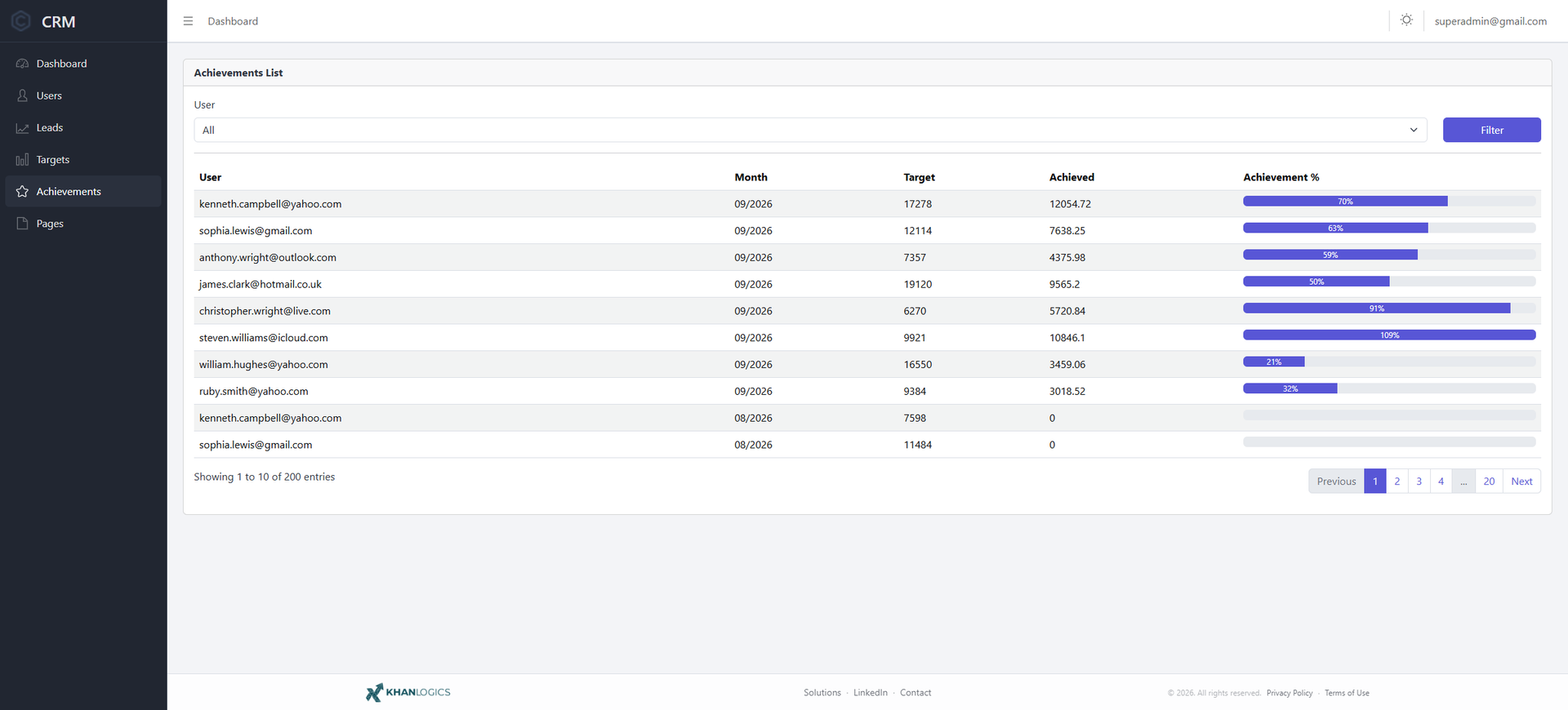Click the 109% achievement progress bar
Viewport: 1568px width, 710px height.
[x=1389, y=335]
